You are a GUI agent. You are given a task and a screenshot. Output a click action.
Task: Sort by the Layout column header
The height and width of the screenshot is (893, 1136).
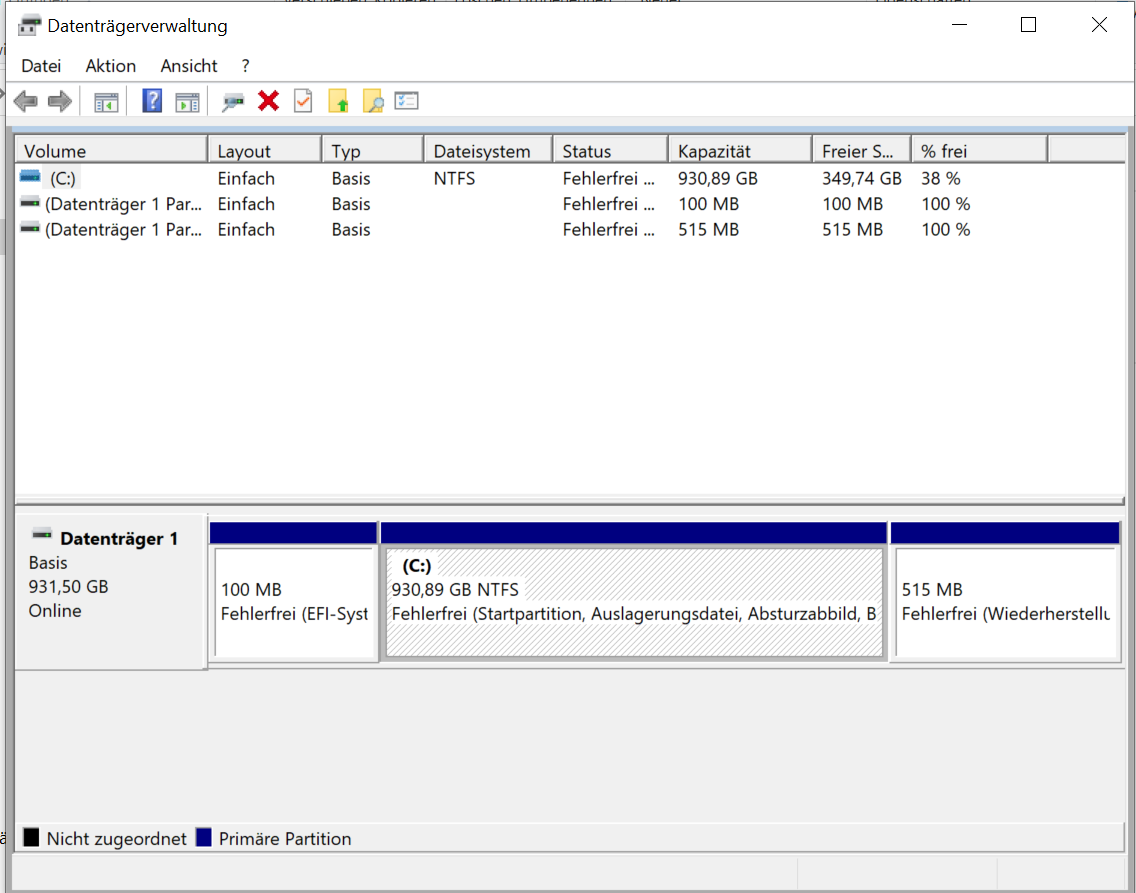tap(265, 151)
